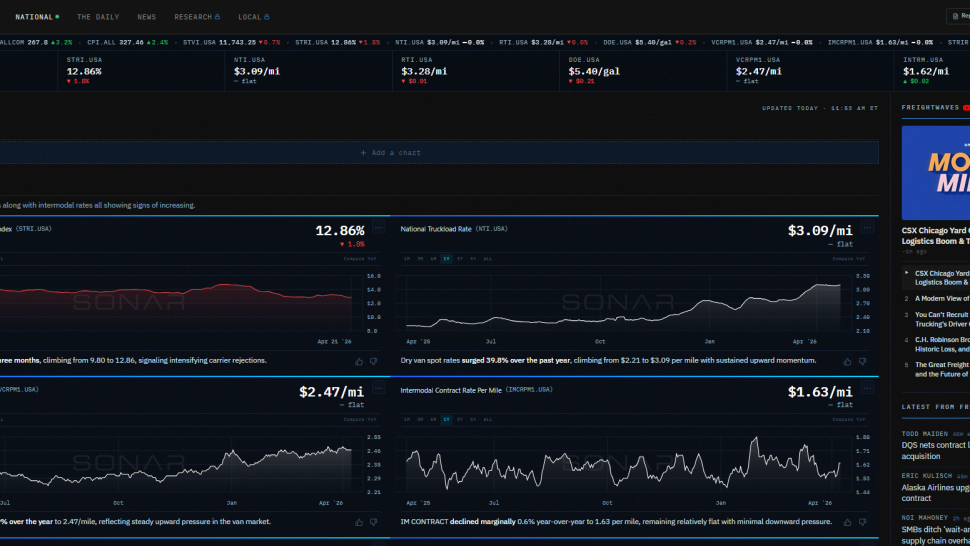Select ALL range on Intermodal Contract Rate chart

click(488, 419)
